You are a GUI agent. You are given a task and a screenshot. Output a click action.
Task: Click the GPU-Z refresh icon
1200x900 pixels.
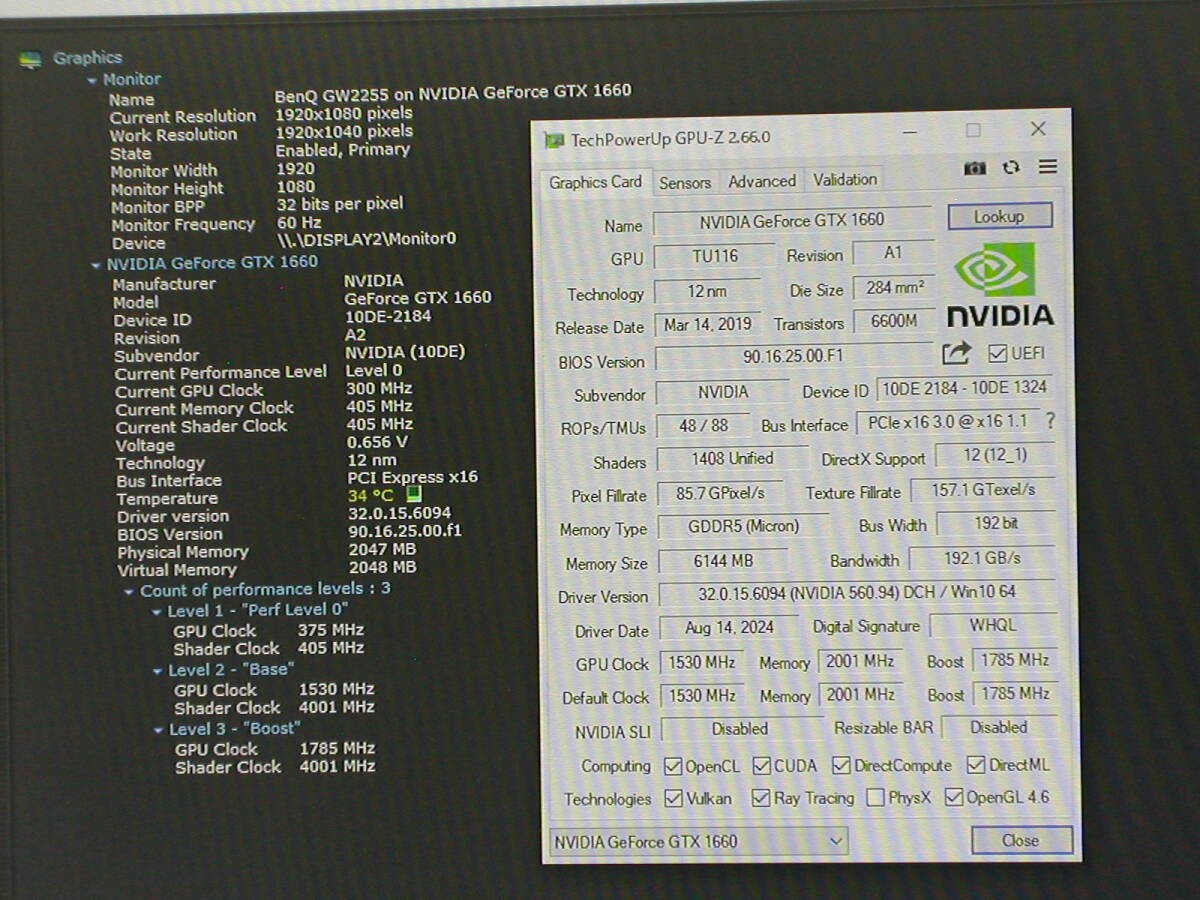(1011, 168)
